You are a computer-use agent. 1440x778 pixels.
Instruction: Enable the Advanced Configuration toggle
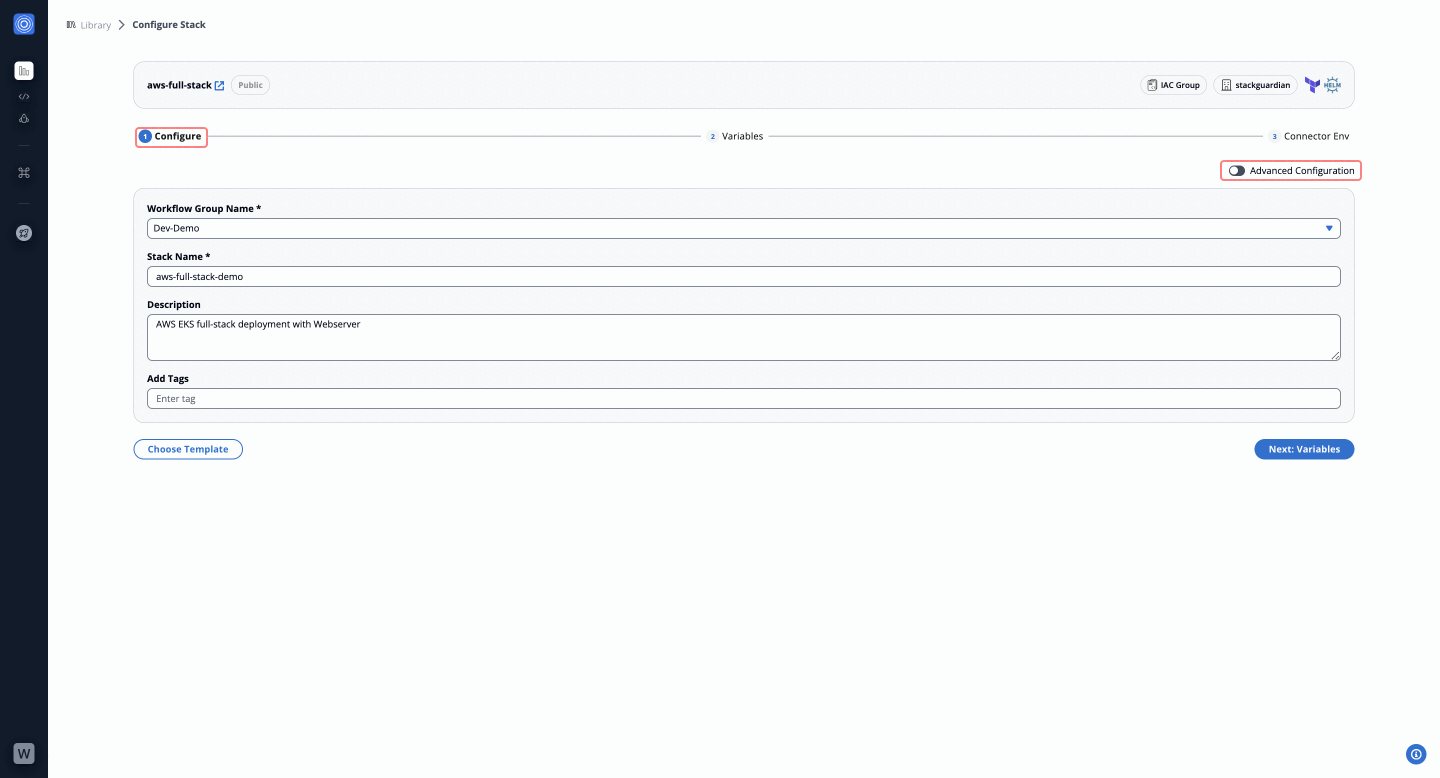(1237, 171)
